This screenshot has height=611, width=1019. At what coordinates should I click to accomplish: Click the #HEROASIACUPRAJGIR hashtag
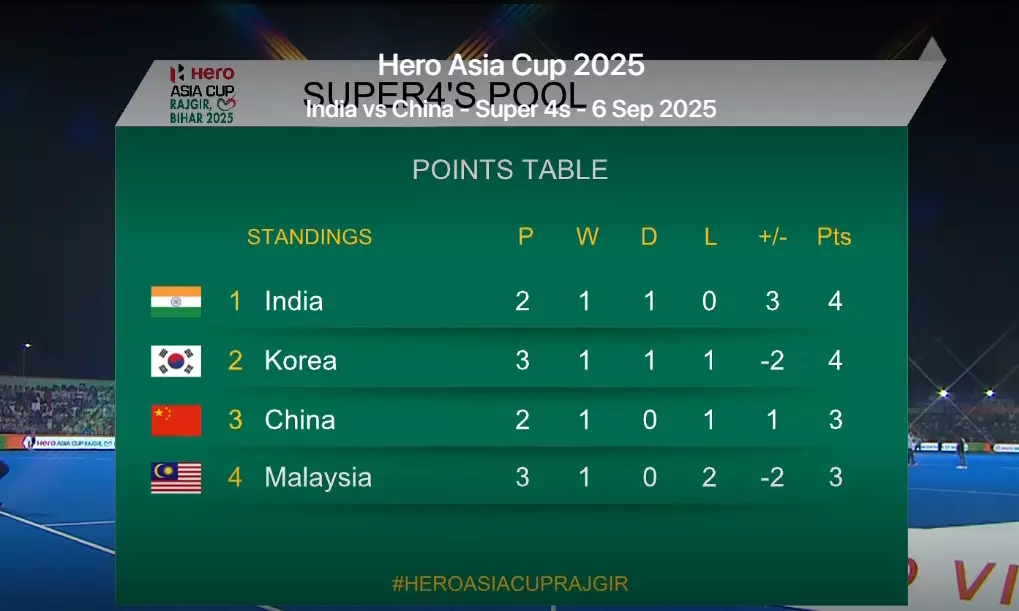click(510, 583)
